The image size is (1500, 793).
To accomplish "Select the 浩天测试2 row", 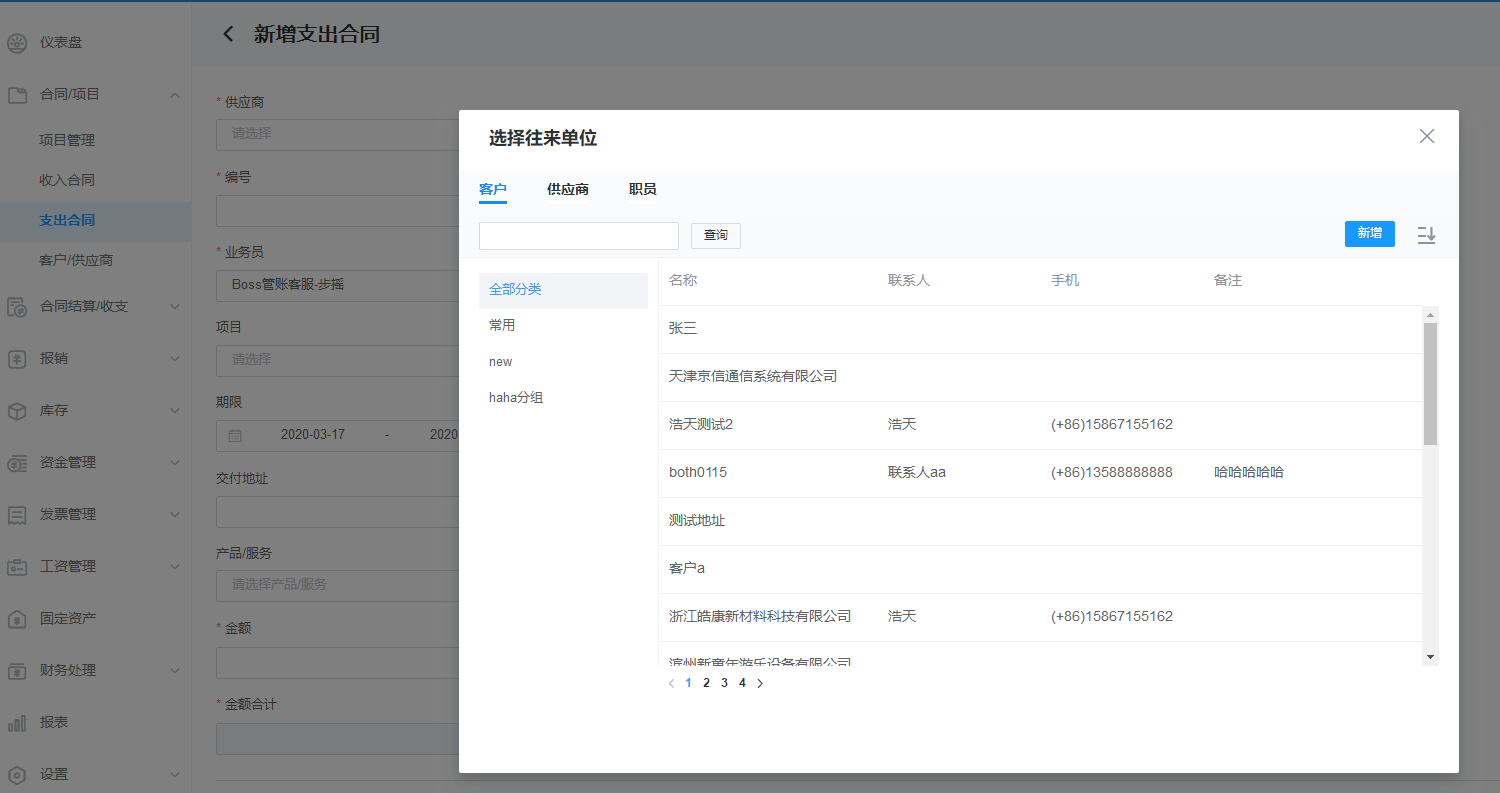I will click(1040, 425).
